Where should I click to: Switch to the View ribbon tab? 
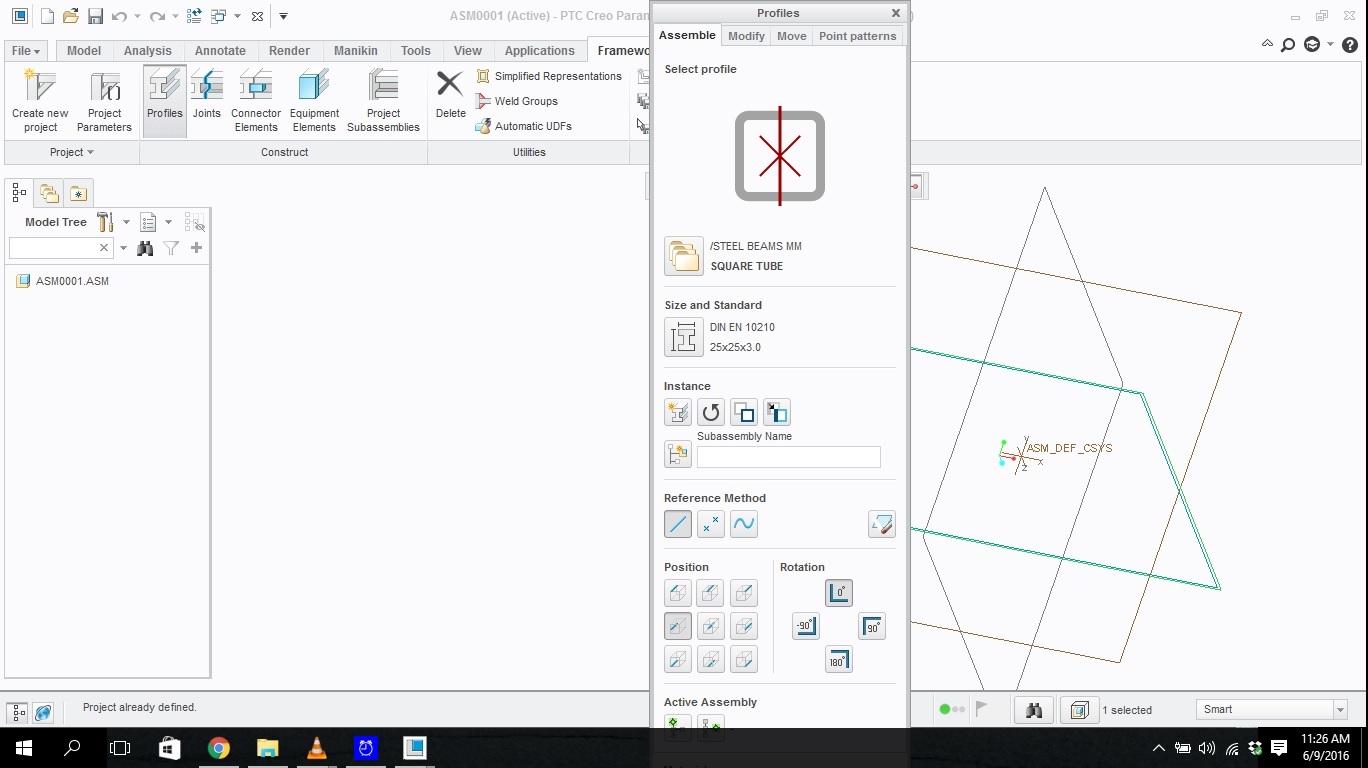pos(468,51)
